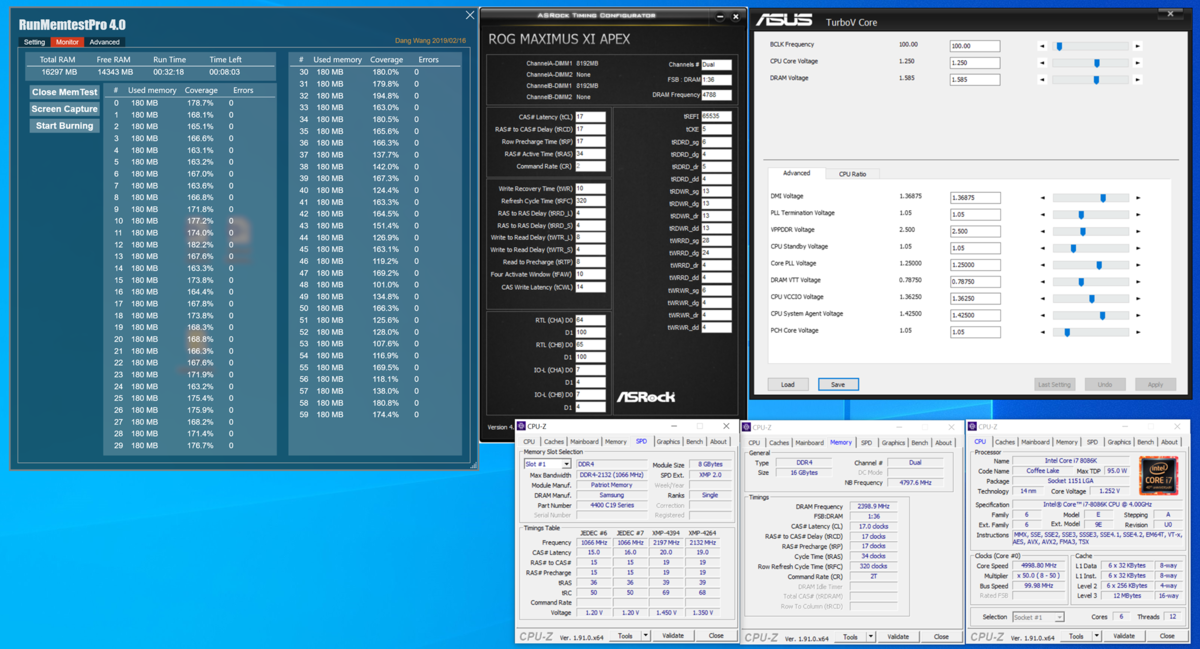Click the DRAM Voltage input field showing 1.585
1200x649 pixels.
tap(975, 80)
